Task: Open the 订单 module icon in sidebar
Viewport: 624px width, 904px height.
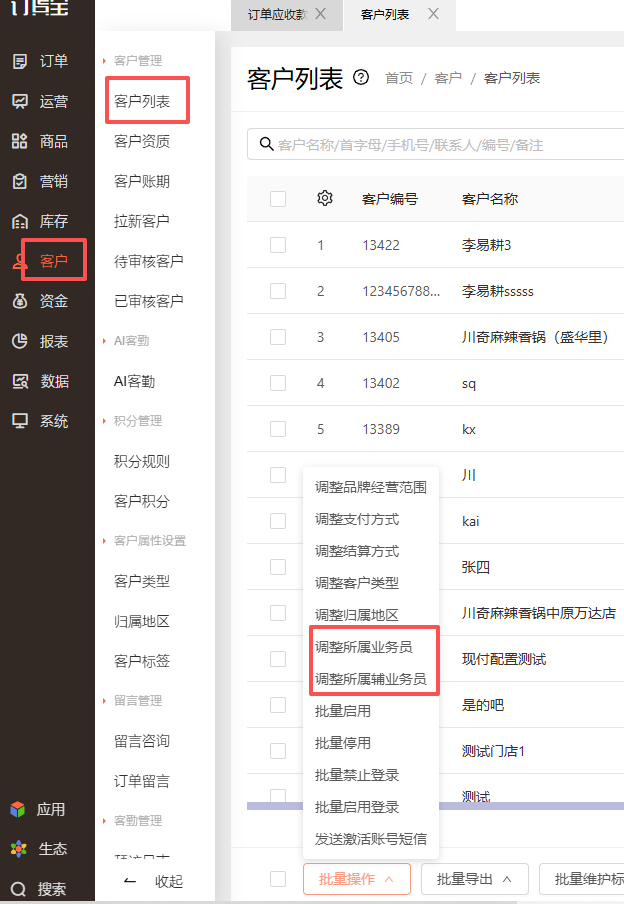Action: 20,61
